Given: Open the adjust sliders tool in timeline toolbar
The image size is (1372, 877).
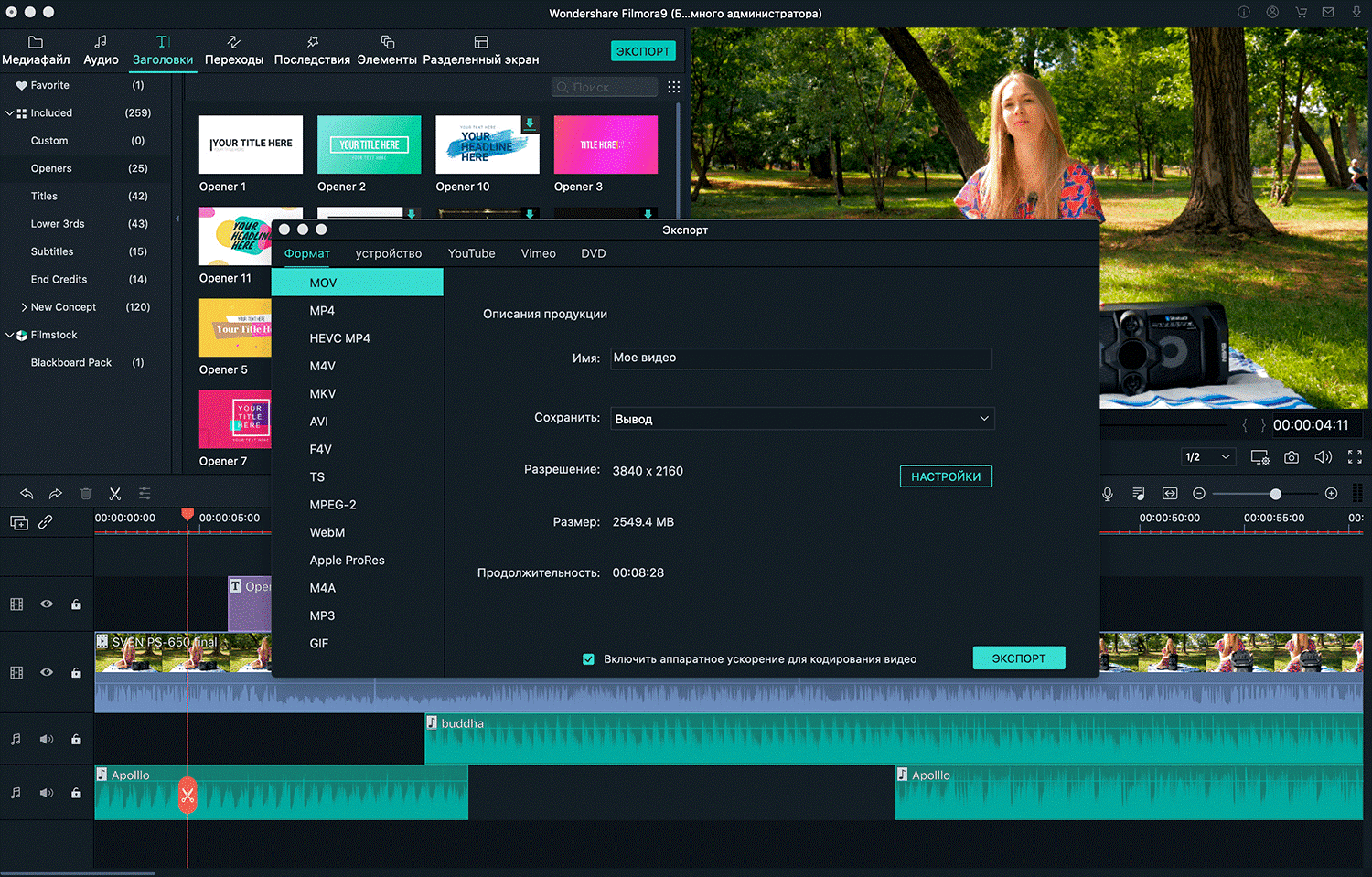Looking at the screenshot, I should pyautogui.click(x=145, y=494).
